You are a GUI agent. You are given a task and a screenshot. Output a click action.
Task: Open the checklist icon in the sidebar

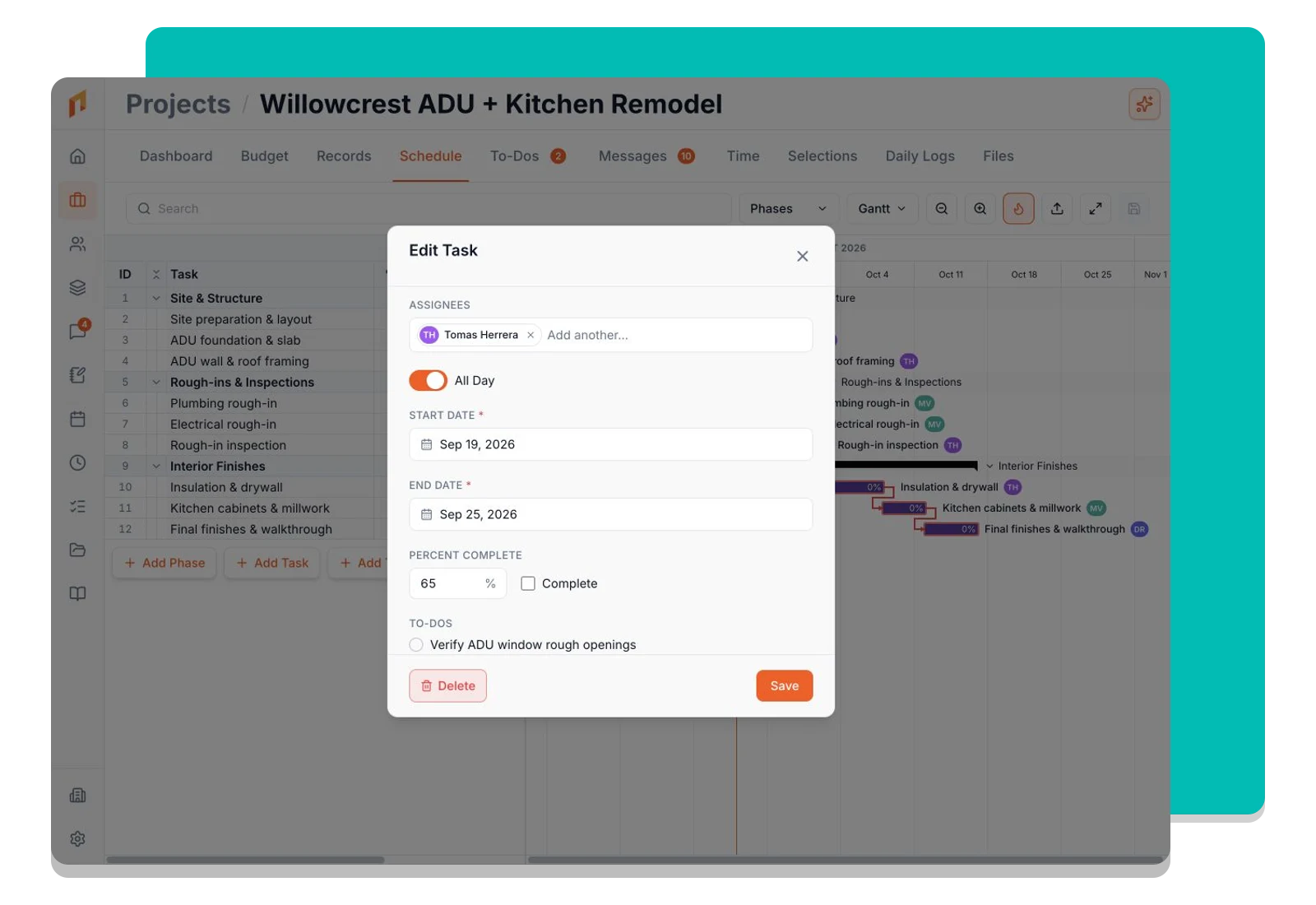point(77,506)
